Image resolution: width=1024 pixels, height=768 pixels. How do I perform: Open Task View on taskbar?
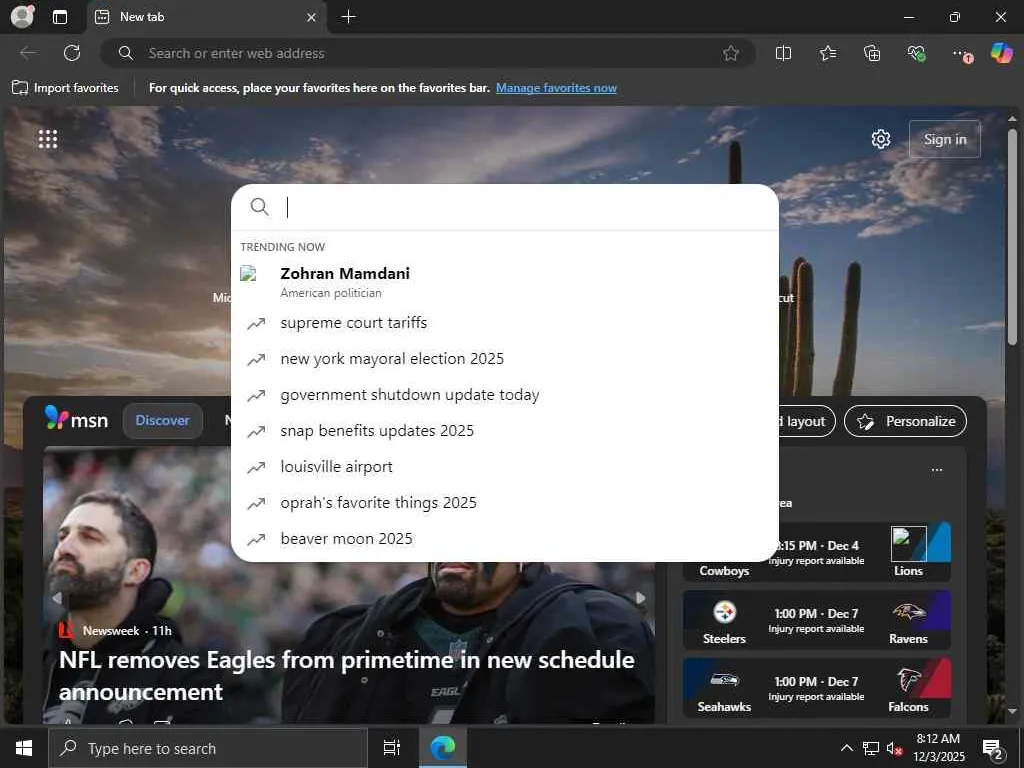pyautogui.click(x=392, y=748)
